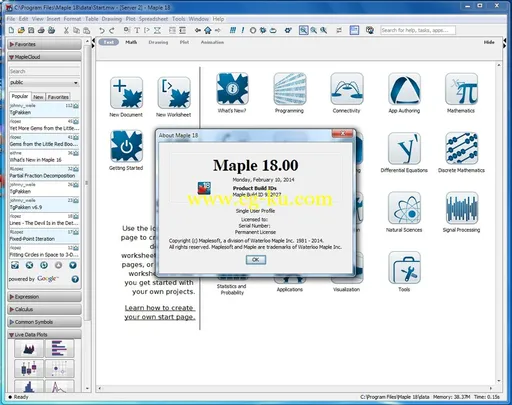Select Drawing in the context bar

click(158, 42)
